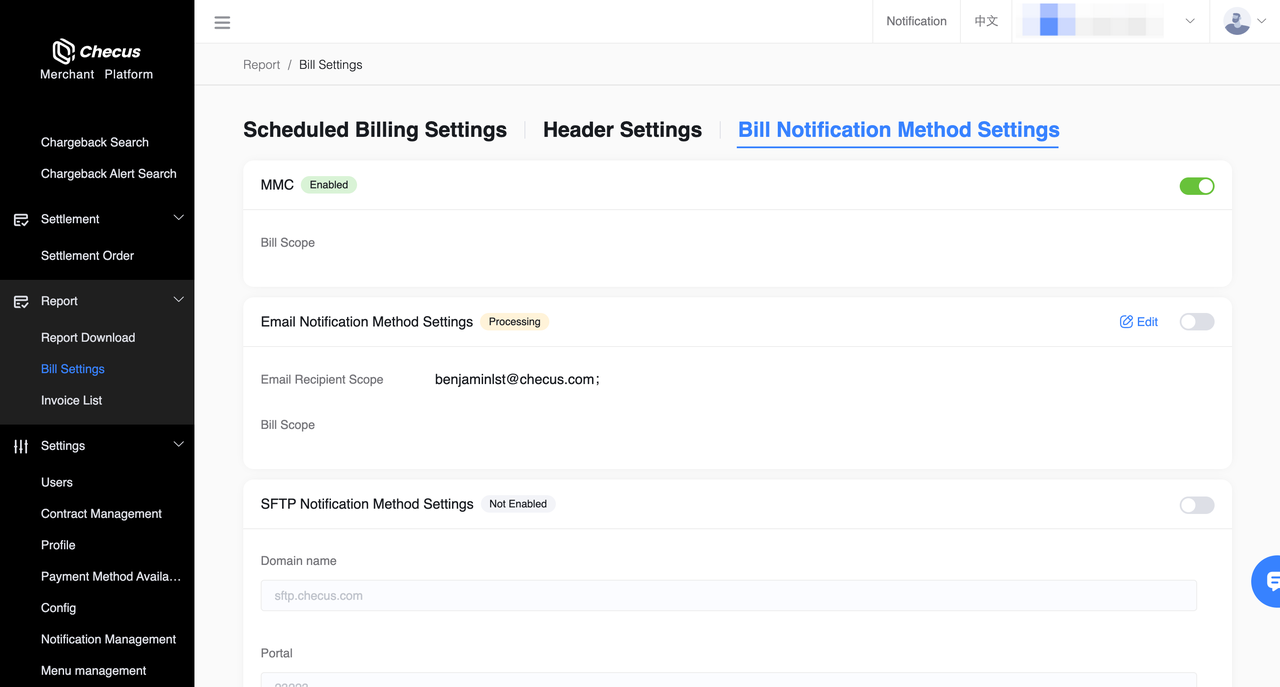1280x687 pixels.
Task: Click the user avatar icon
Action: pos(1237,21)
